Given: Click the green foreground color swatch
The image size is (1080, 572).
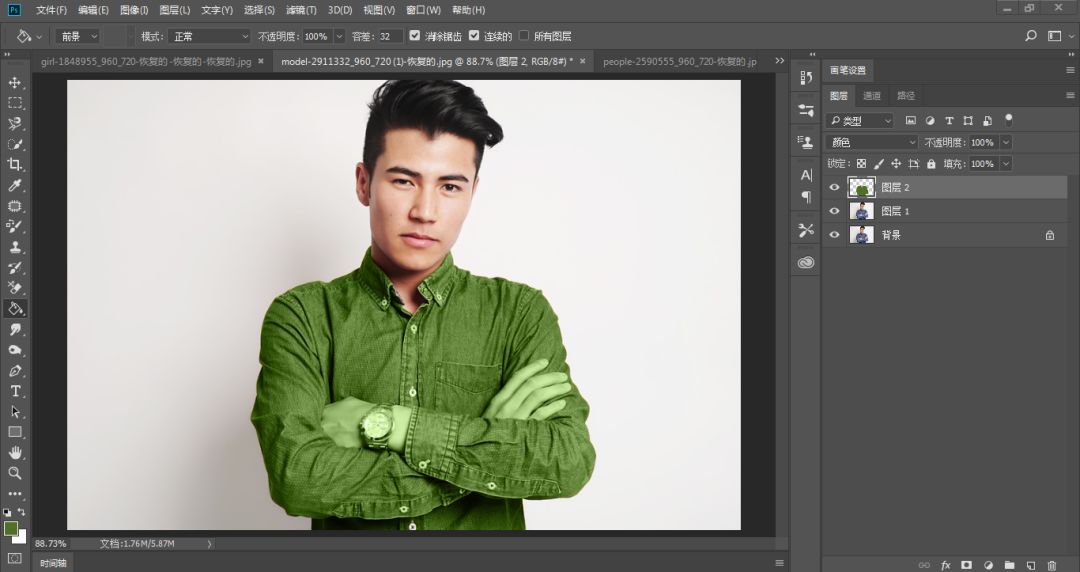Looking at the screenshot, I should [10, 527].
